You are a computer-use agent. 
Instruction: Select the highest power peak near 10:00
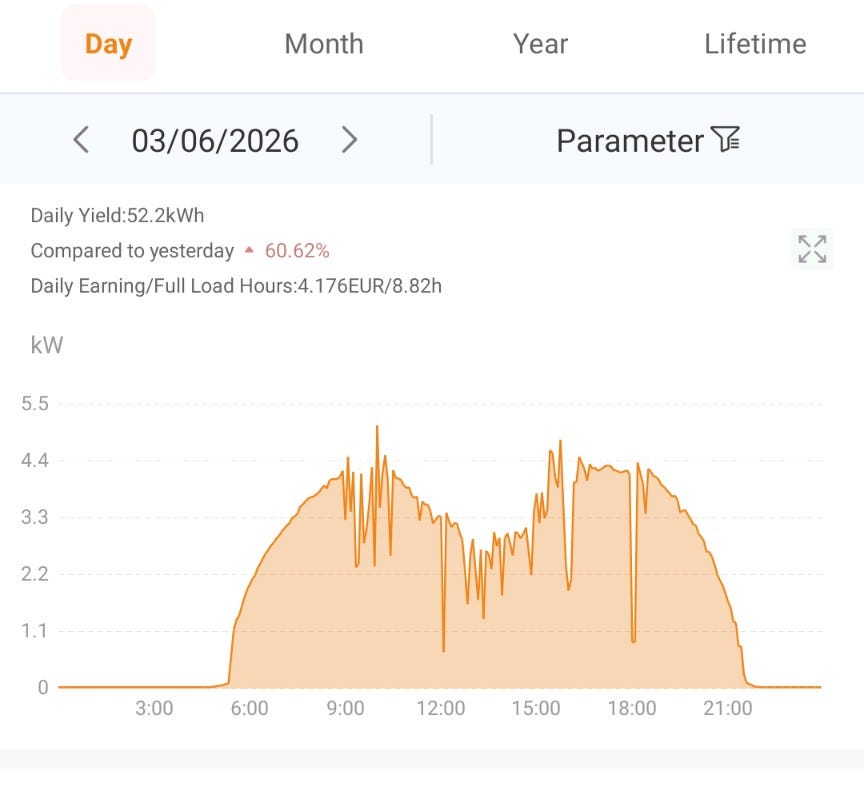click(377, 427)
